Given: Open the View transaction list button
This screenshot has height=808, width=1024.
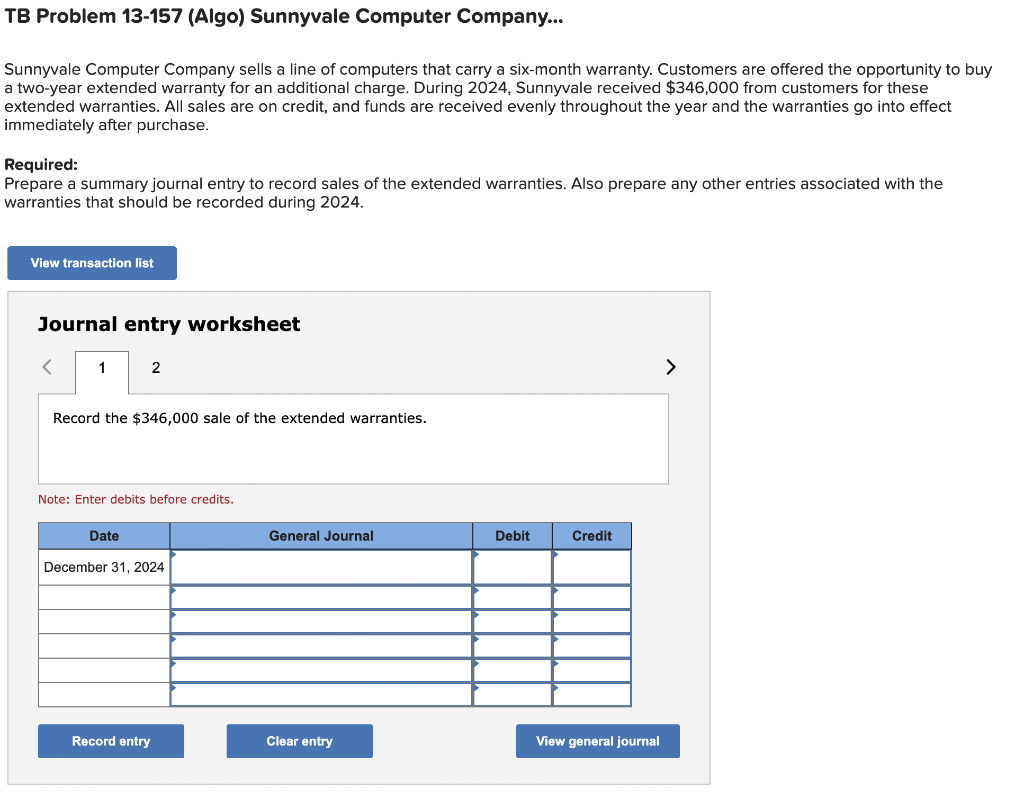Looking at the screenshot, I should click(92, 263).
